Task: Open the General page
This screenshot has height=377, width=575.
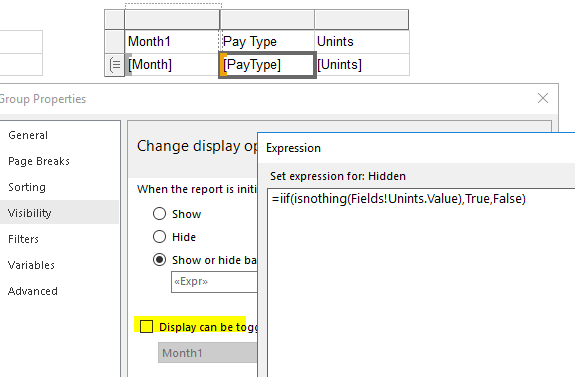Action: point(28,135)
